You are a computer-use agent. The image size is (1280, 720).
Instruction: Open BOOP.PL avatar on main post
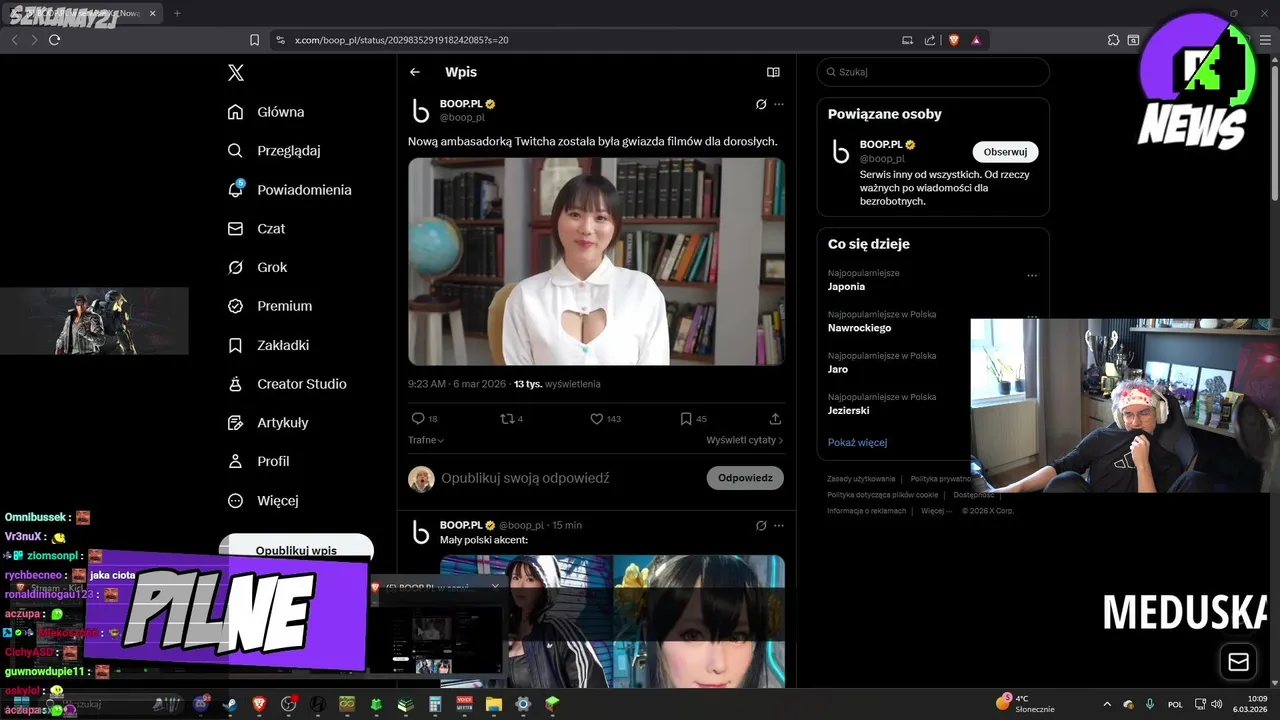[x=421, y=110]
